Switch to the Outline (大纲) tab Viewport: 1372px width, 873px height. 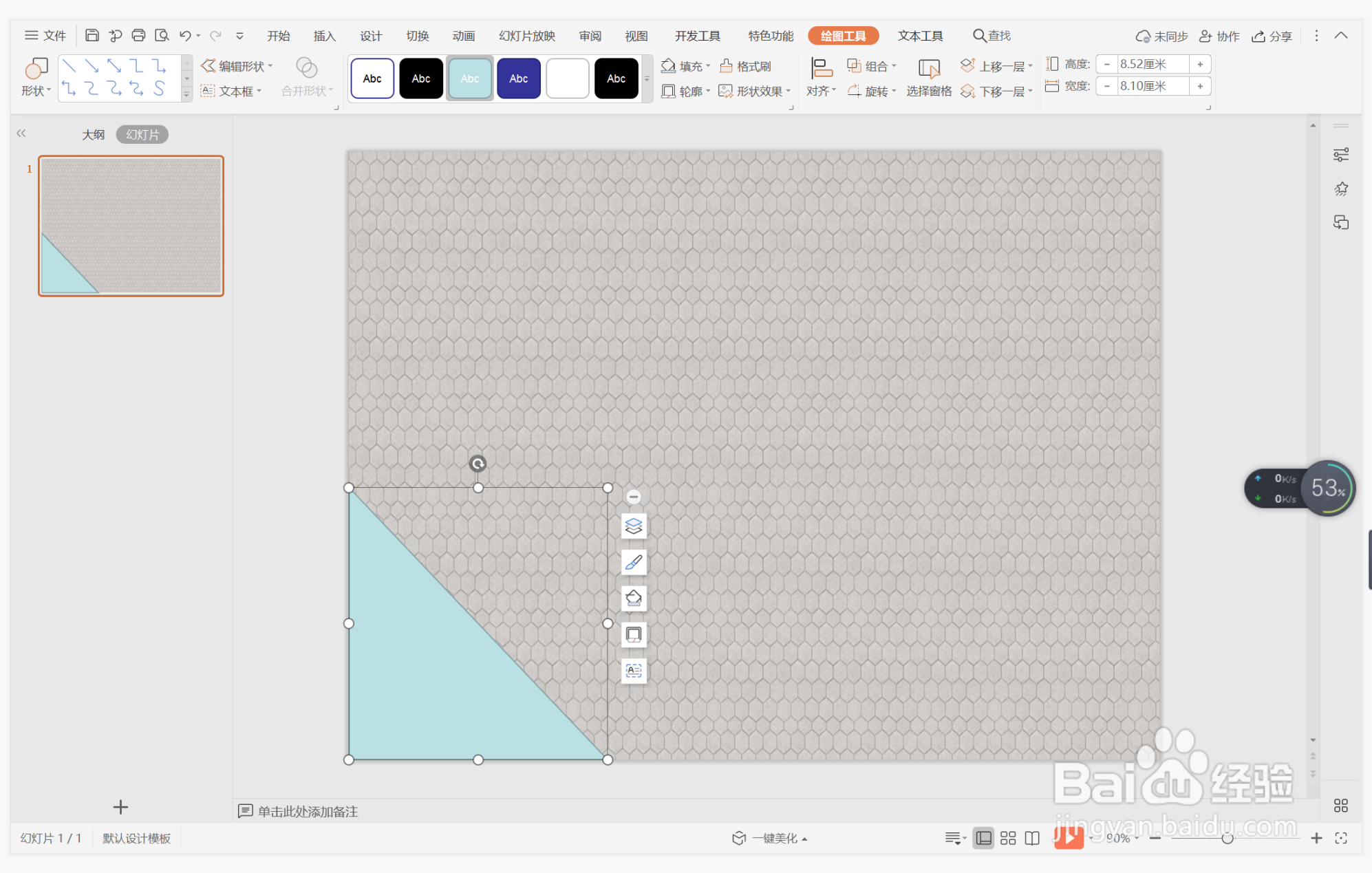[x=93, y=134]
